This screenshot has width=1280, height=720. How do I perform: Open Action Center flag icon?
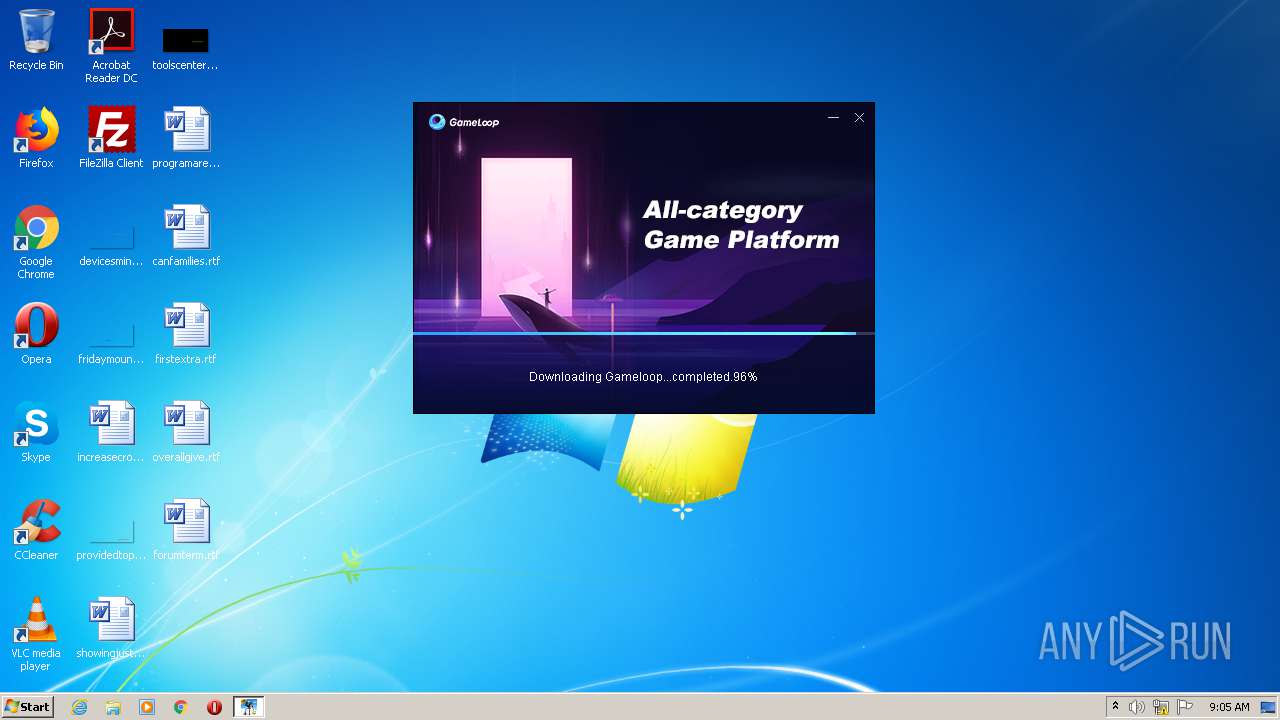coord(1185,707)
